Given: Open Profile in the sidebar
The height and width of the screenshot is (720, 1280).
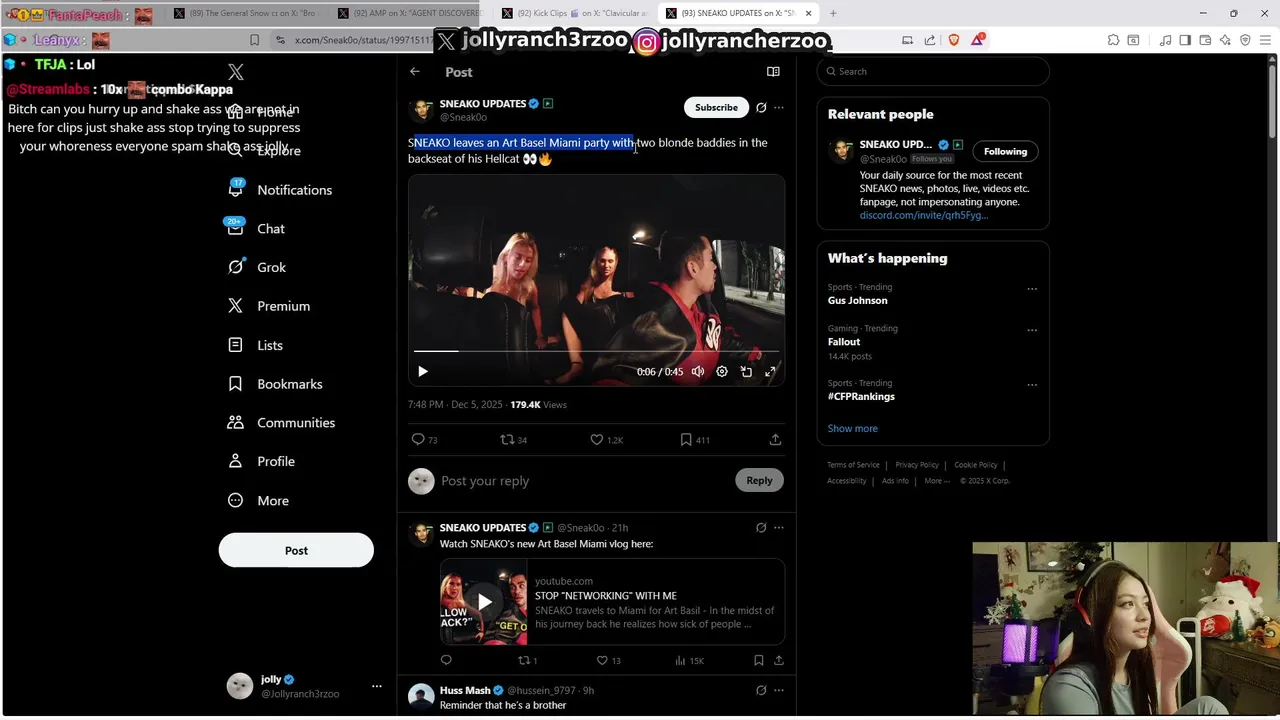Looking at the screenshot, I should point(261,462).
